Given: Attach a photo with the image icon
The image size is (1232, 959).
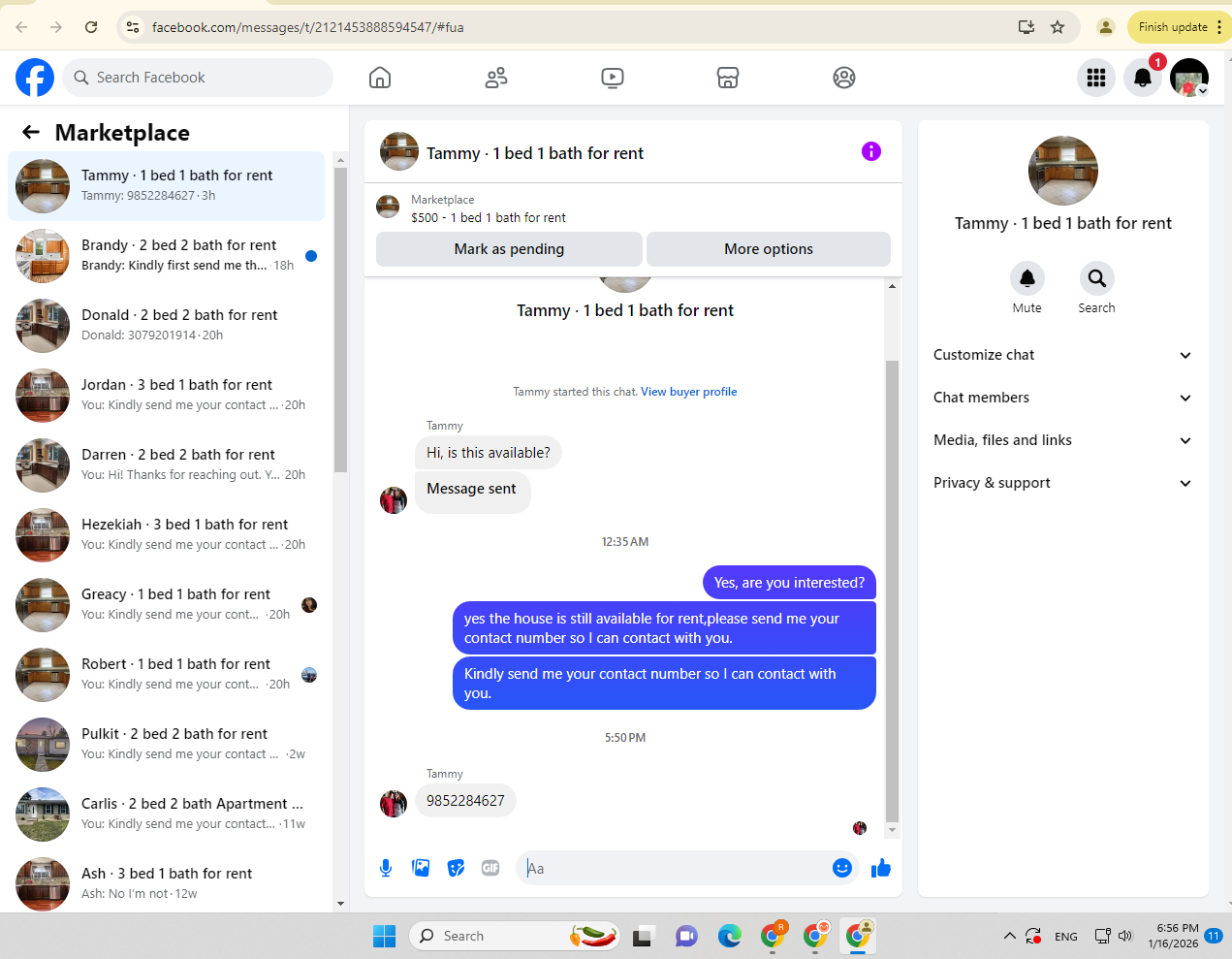Looking at the screenshot, I should click(421, 868).
